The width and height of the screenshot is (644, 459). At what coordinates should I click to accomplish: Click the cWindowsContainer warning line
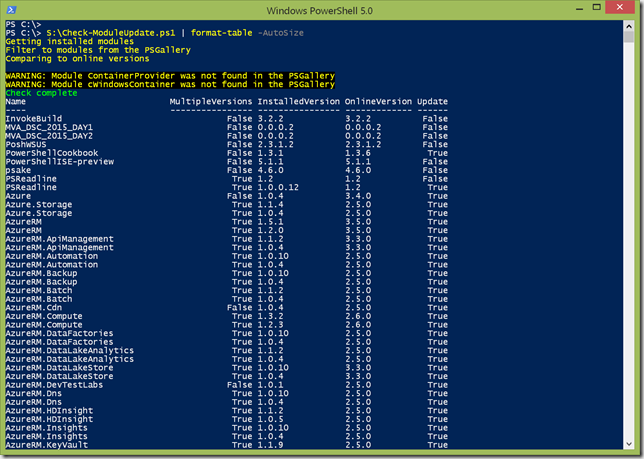click(170, 85)
